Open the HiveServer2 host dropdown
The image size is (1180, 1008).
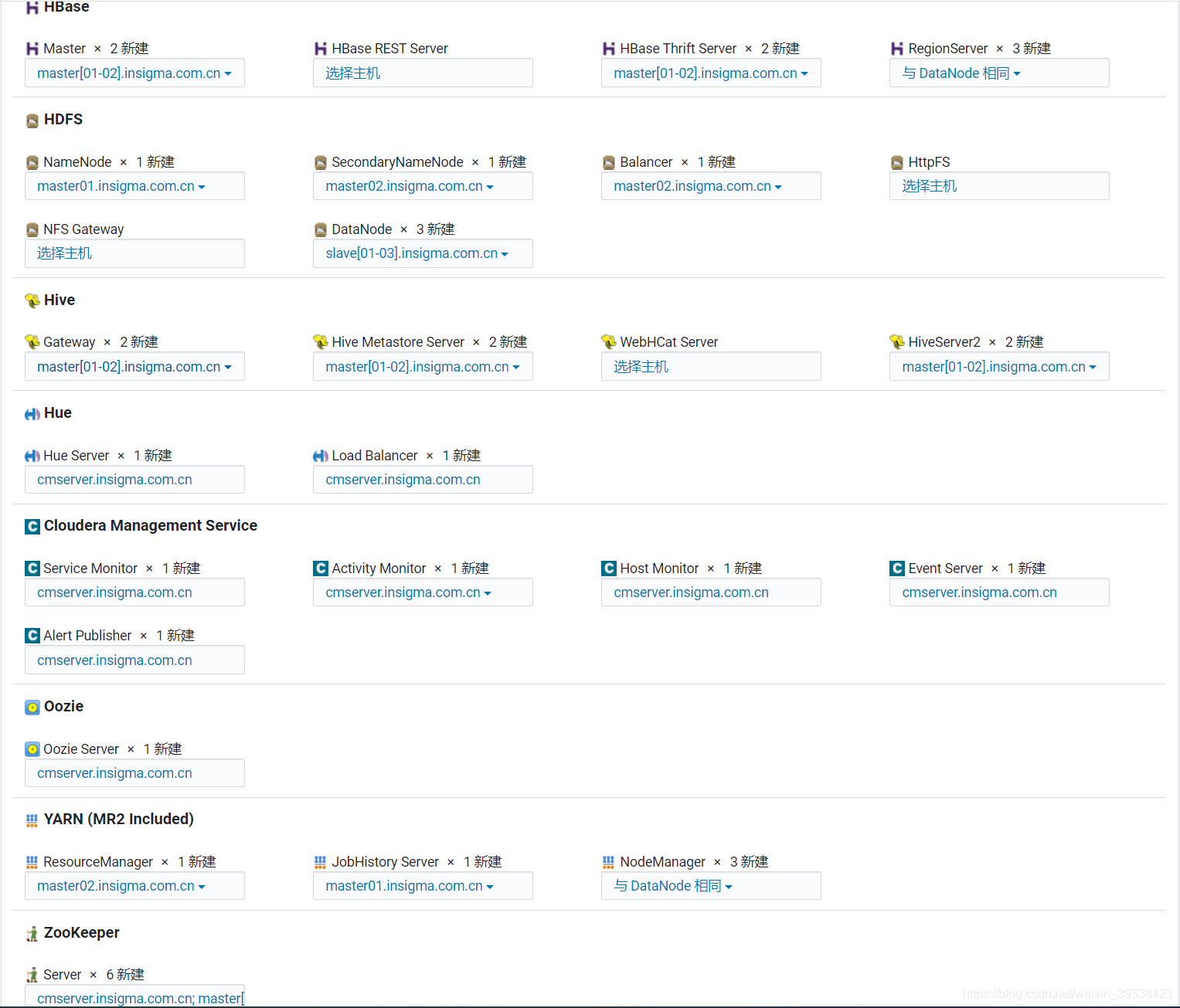pos(999,367)
